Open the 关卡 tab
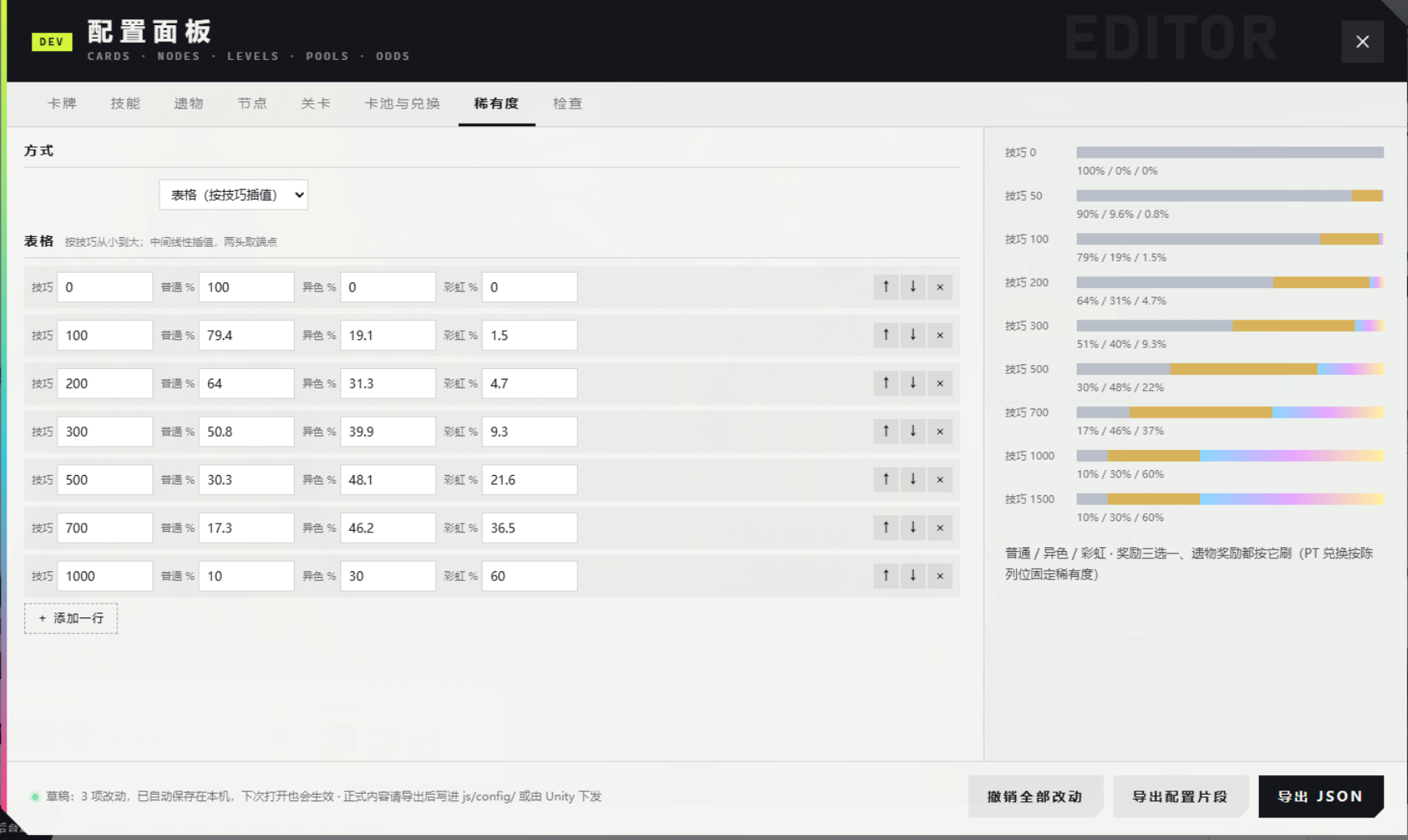 [315, 104]
